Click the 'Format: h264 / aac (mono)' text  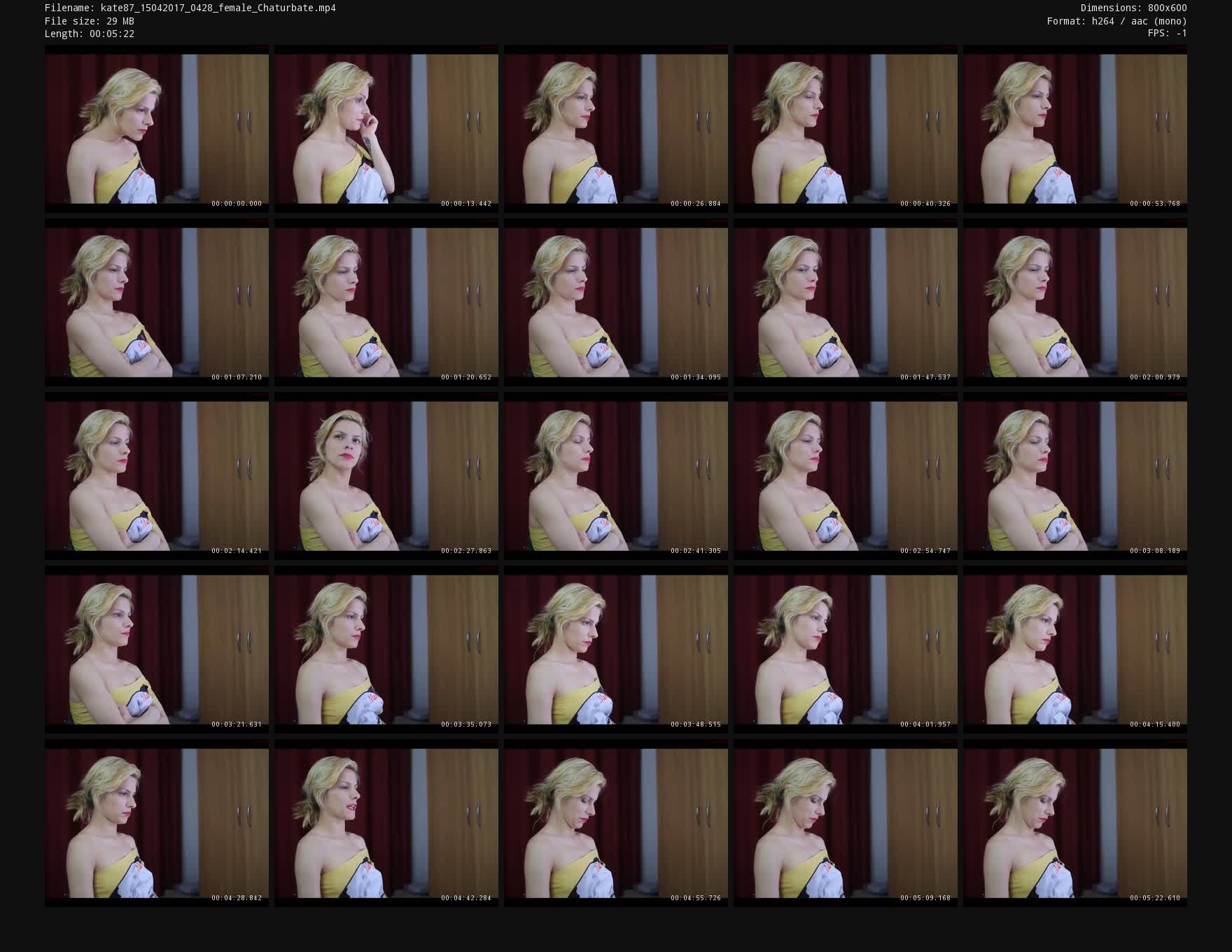[1117, 21]
